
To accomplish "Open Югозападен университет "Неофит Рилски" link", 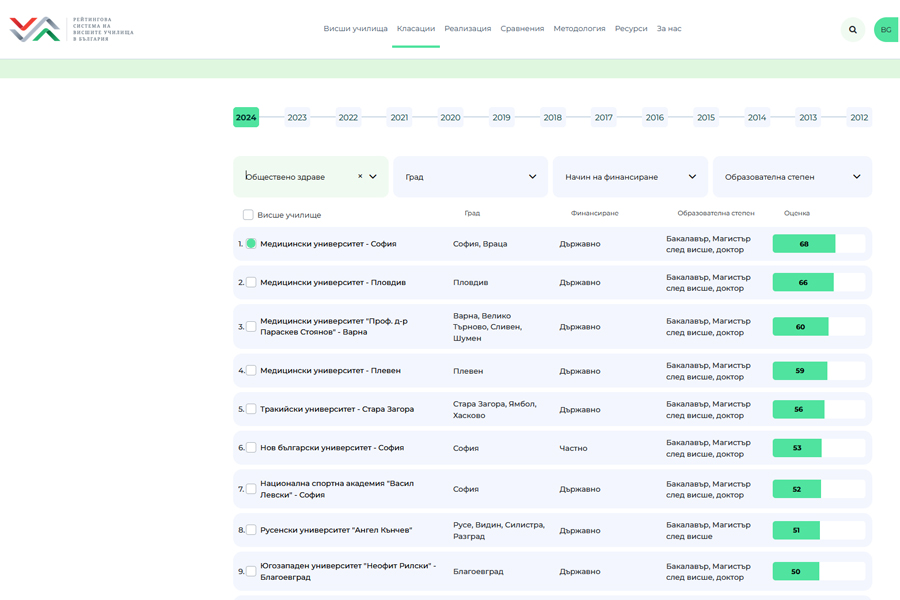I will (x=348, y=571).
